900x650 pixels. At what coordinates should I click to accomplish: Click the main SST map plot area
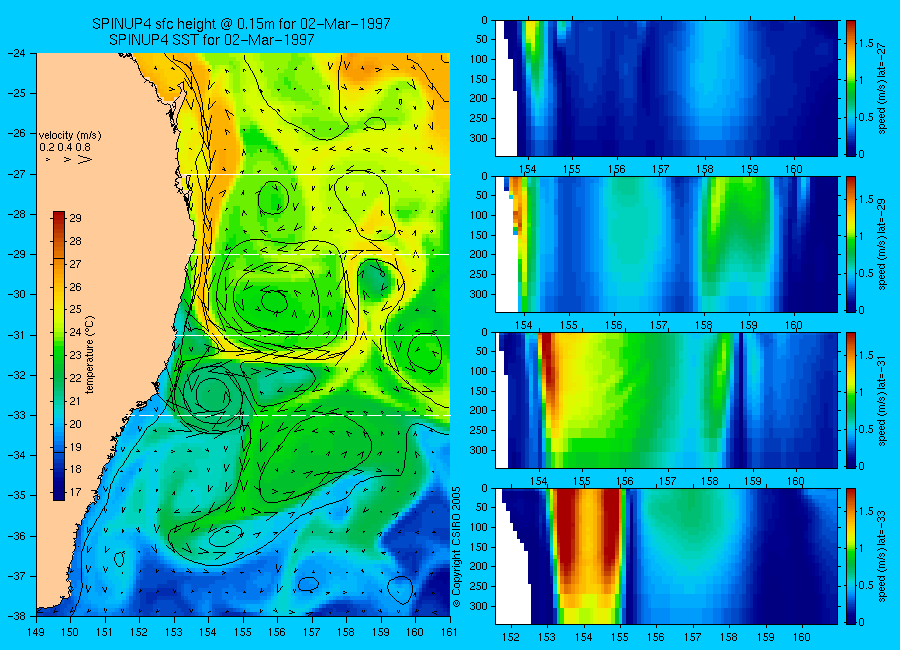tap(243, 334)
